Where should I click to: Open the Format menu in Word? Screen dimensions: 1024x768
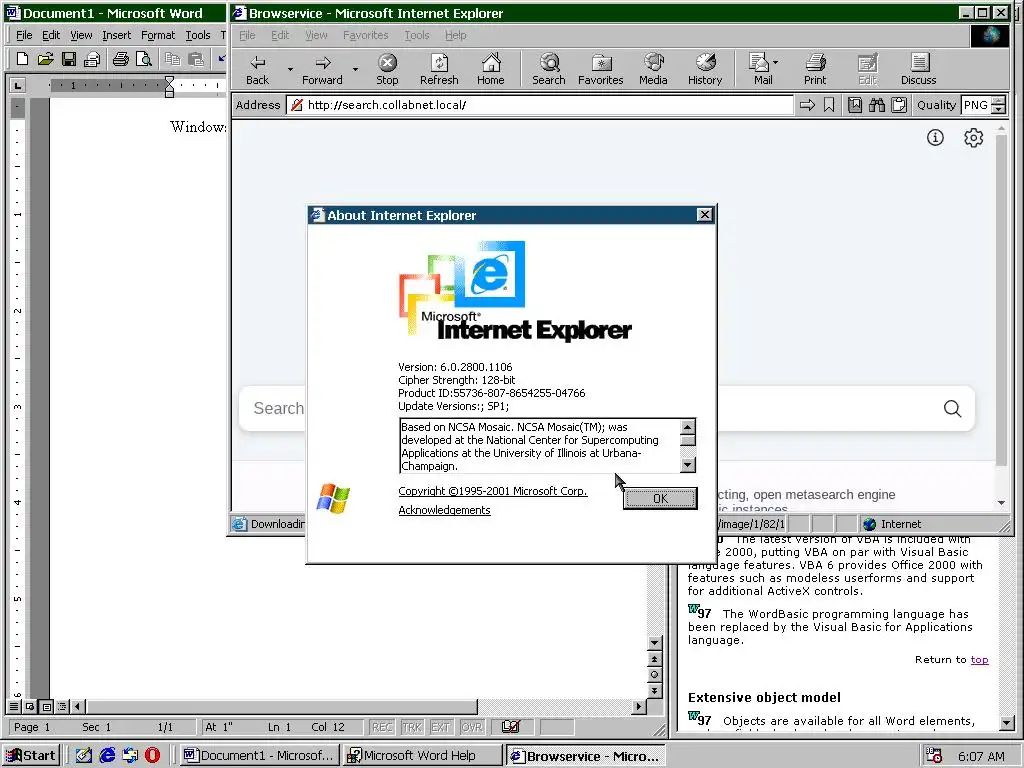(158, 35)
